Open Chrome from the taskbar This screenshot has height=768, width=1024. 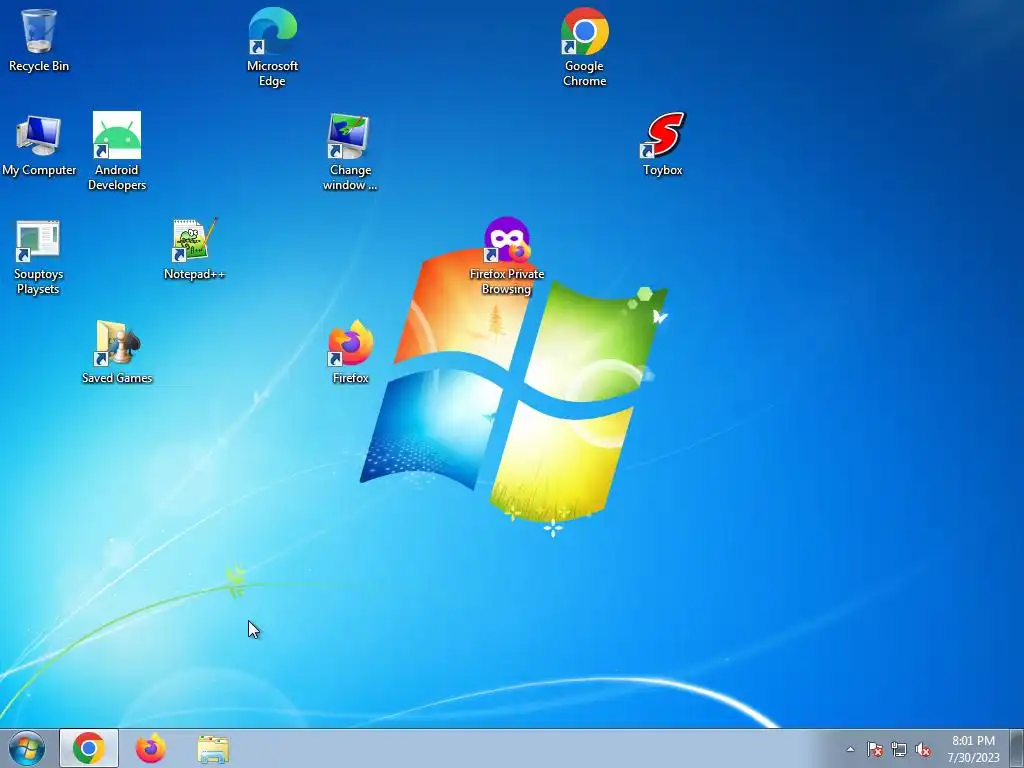point(89,748)
